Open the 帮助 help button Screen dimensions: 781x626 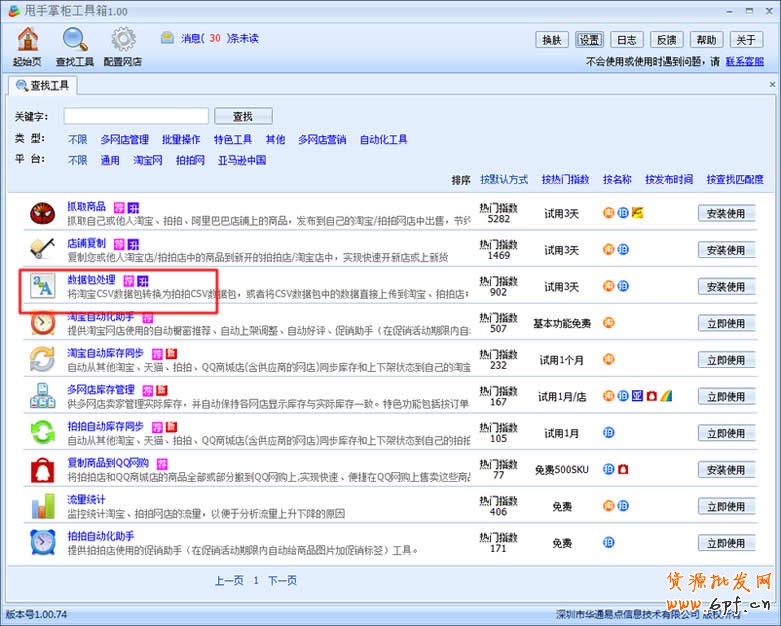(706, 40)
